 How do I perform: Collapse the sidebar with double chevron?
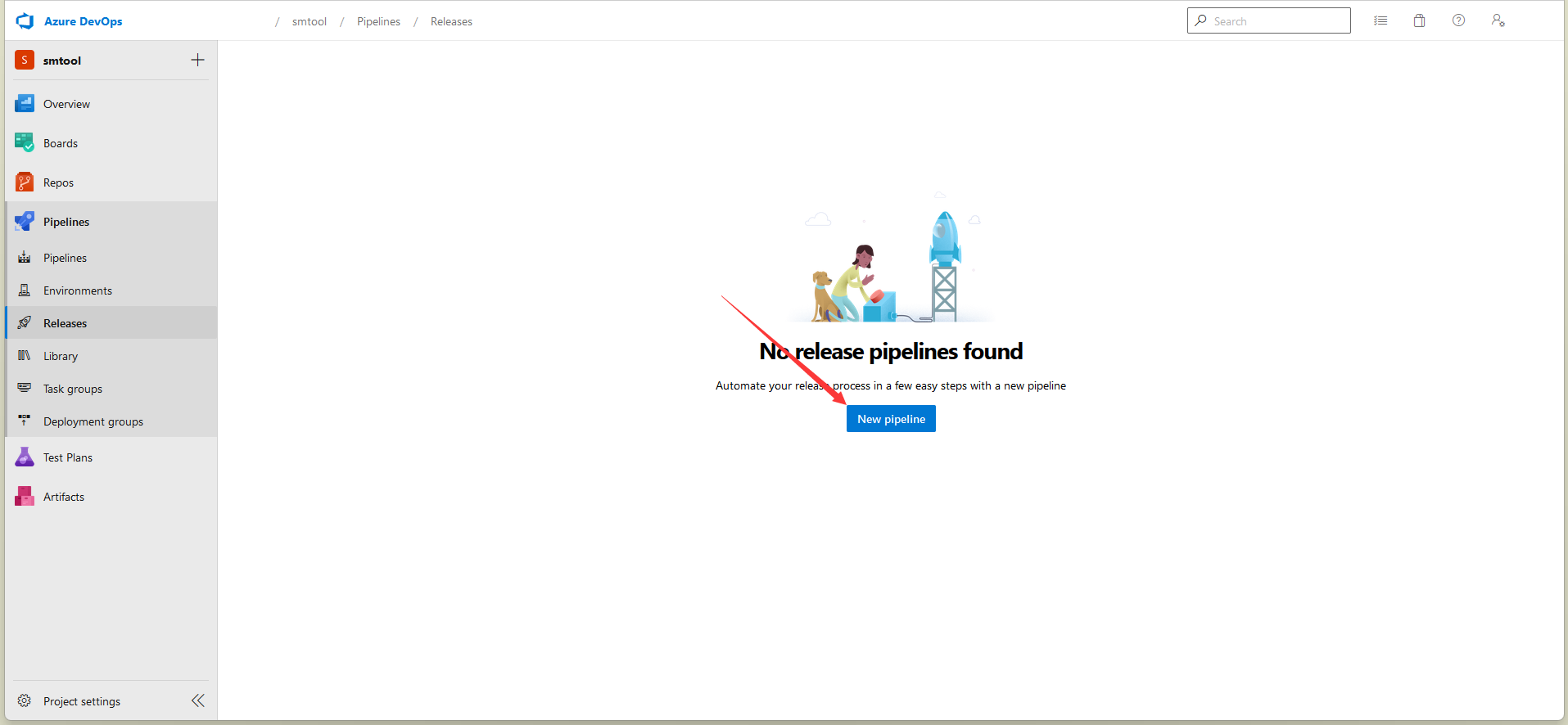197,700
